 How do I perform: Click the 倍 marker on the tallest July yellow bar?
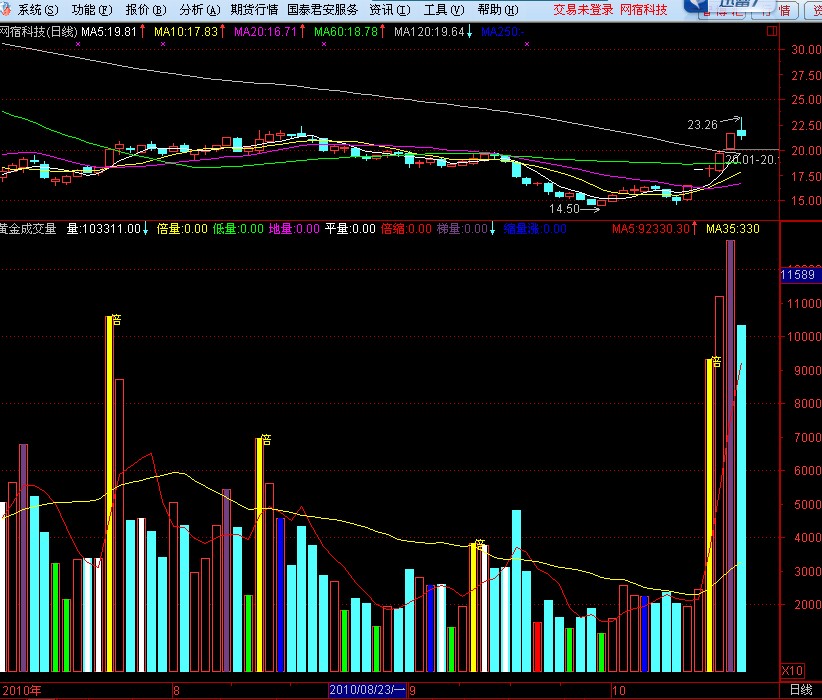(116, 319)
